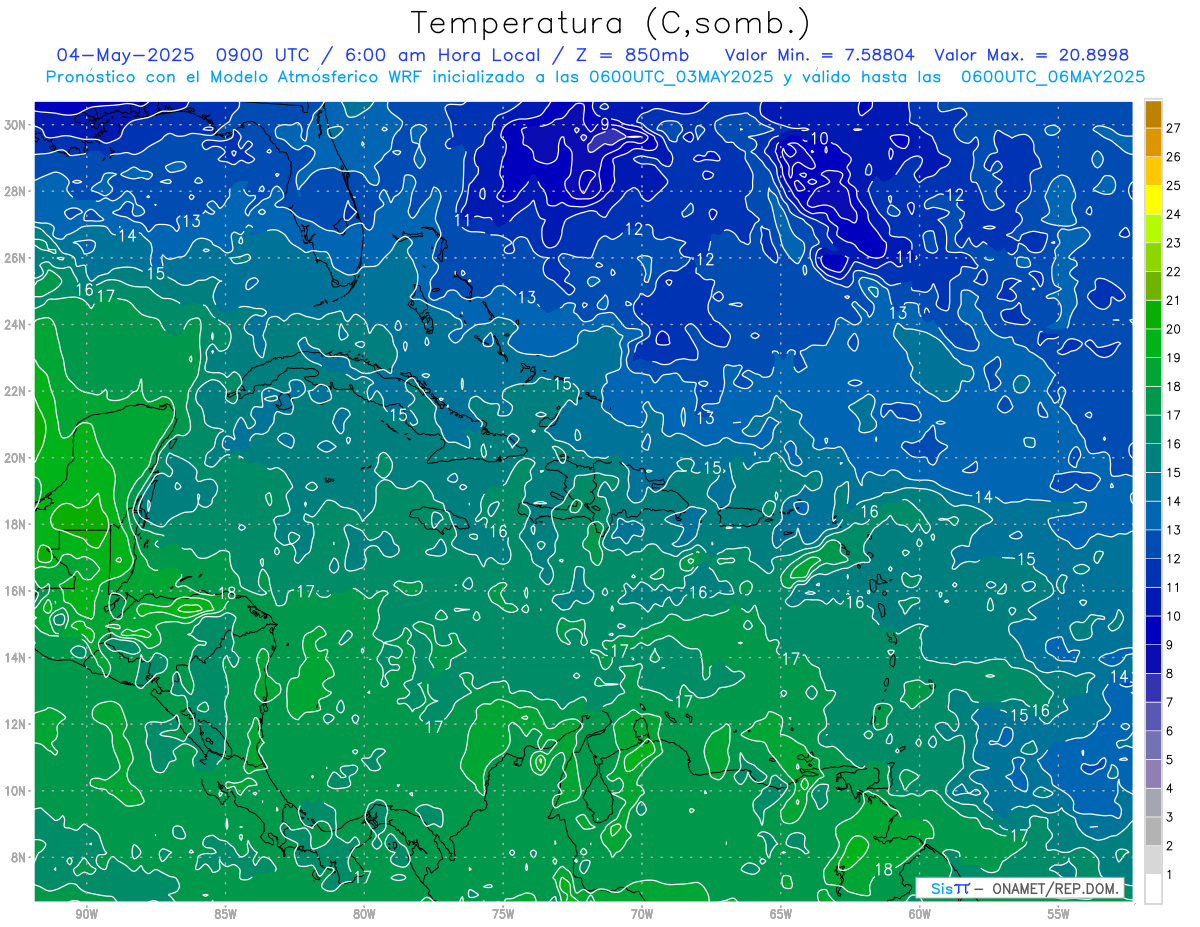Click the '16N' latitude axis label
Viewport: 1200px width, 927px height.
(17, 590)
